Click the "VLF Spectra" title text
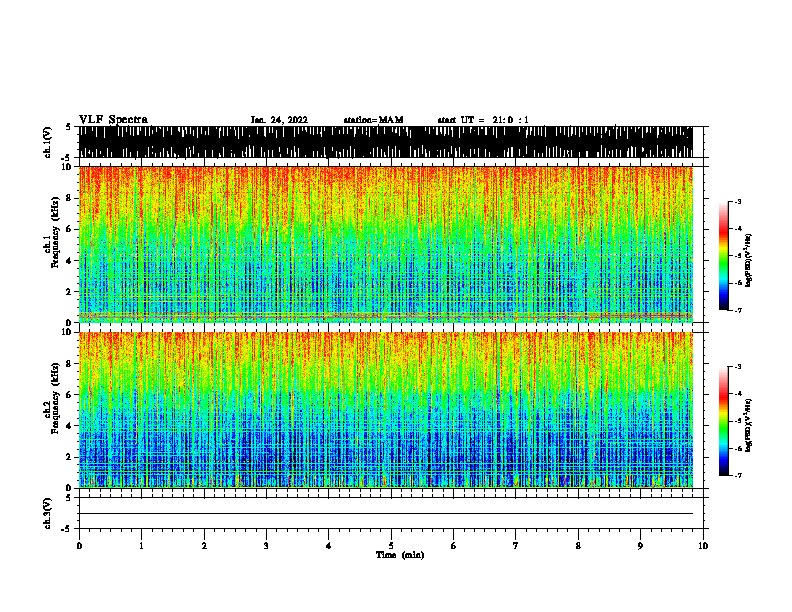Image resolution: width=792 pixels, height=612 pixels. (113, 120)
